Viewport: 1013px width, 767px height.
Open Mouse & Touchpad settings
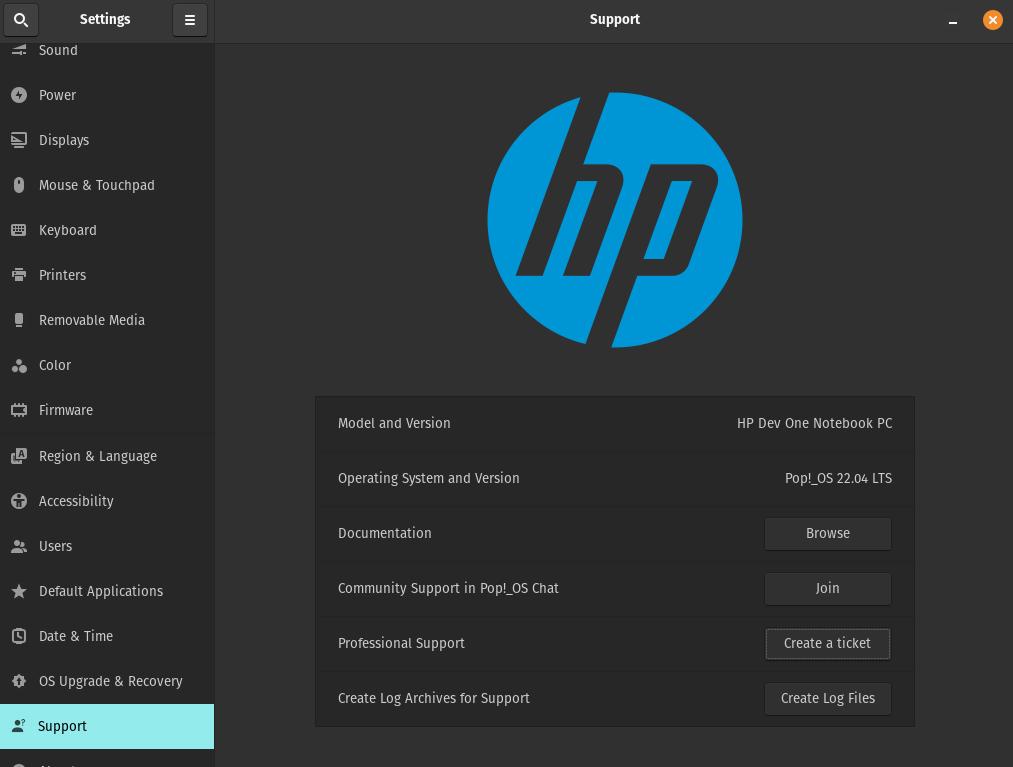(x=107, y=185)
